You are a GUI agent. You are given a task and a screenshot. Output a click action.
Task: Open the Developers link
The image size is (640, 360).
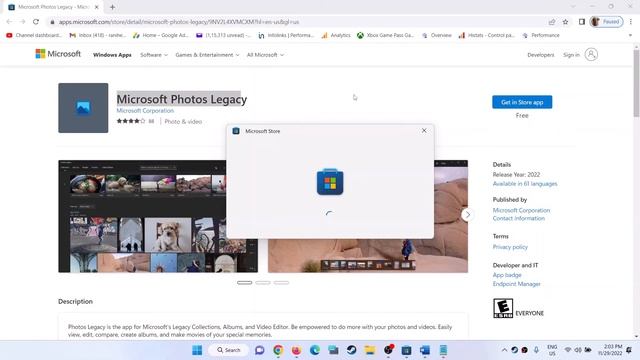click(541, 55)
